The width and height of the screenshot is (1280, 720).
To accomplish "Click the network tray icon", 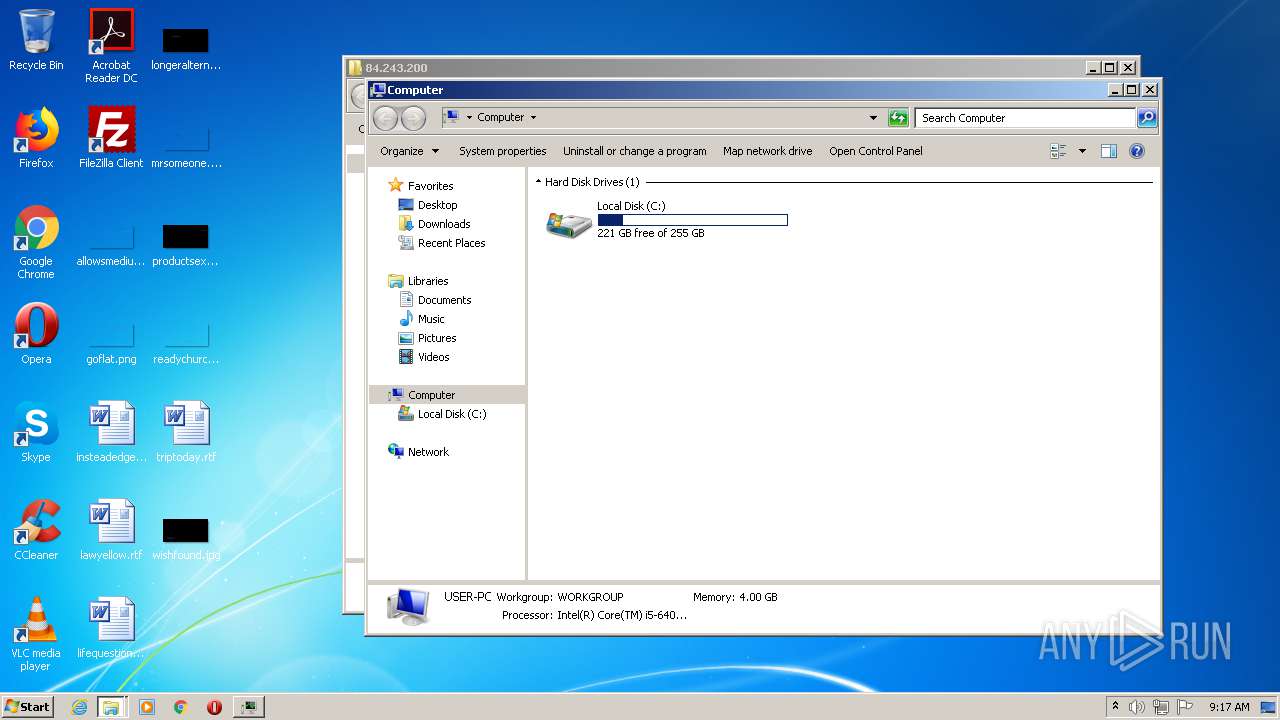I will (x=1161, y=707).
